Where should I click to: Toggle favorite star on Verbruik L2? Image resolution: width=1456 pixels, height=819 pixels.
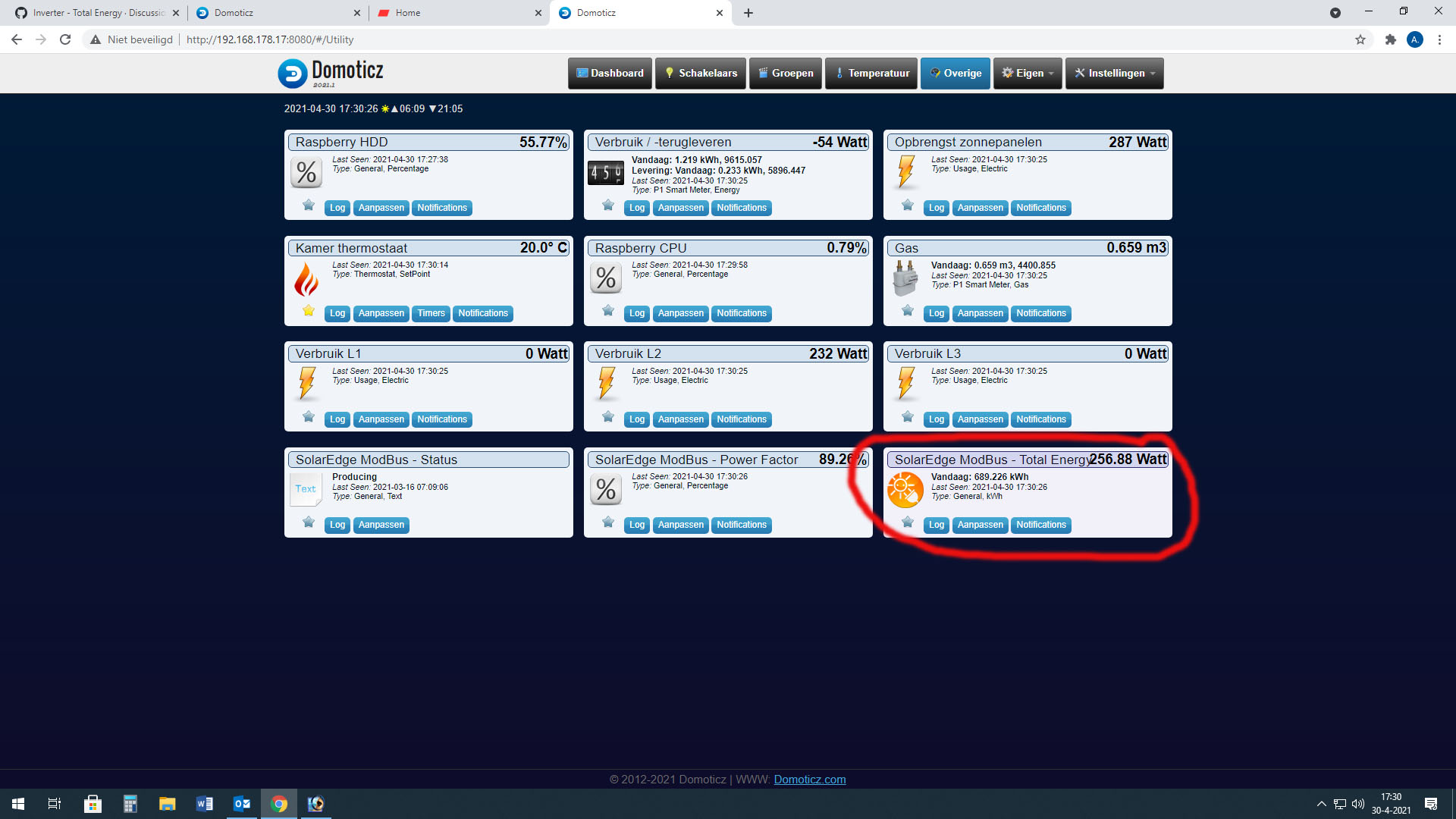(607, 417)
